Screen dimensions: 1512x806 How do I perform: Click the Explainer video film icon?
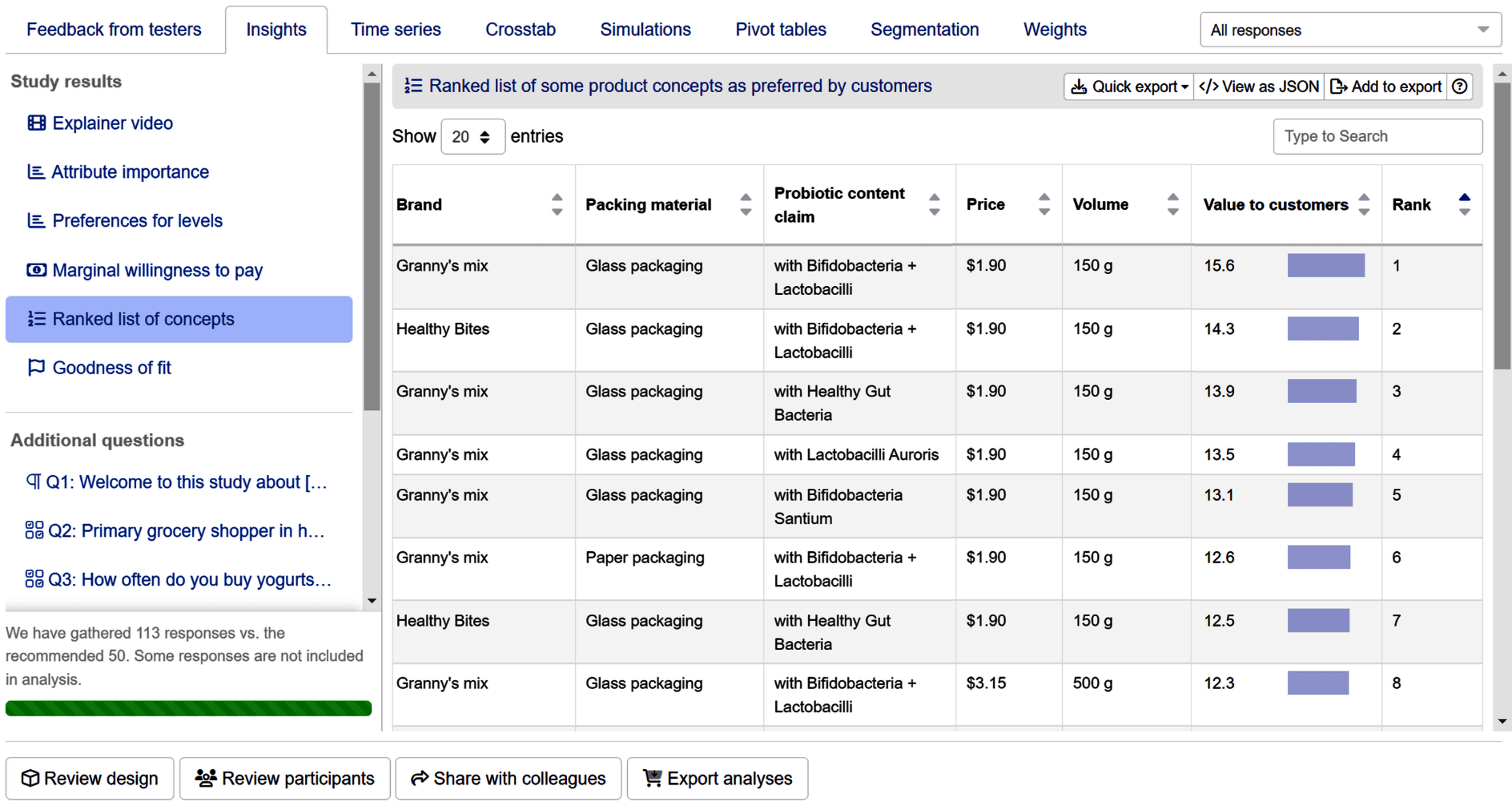click(x=36, y=123)
